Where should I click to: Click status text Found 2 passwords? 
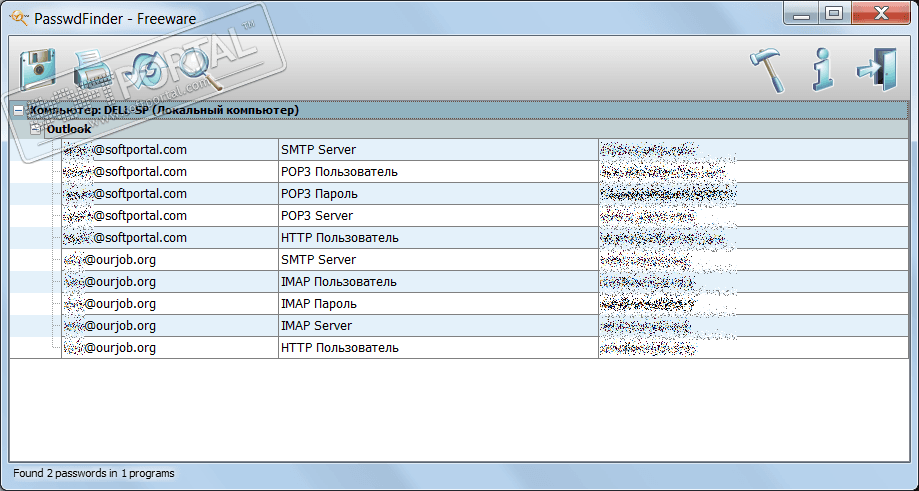[94, 473]
